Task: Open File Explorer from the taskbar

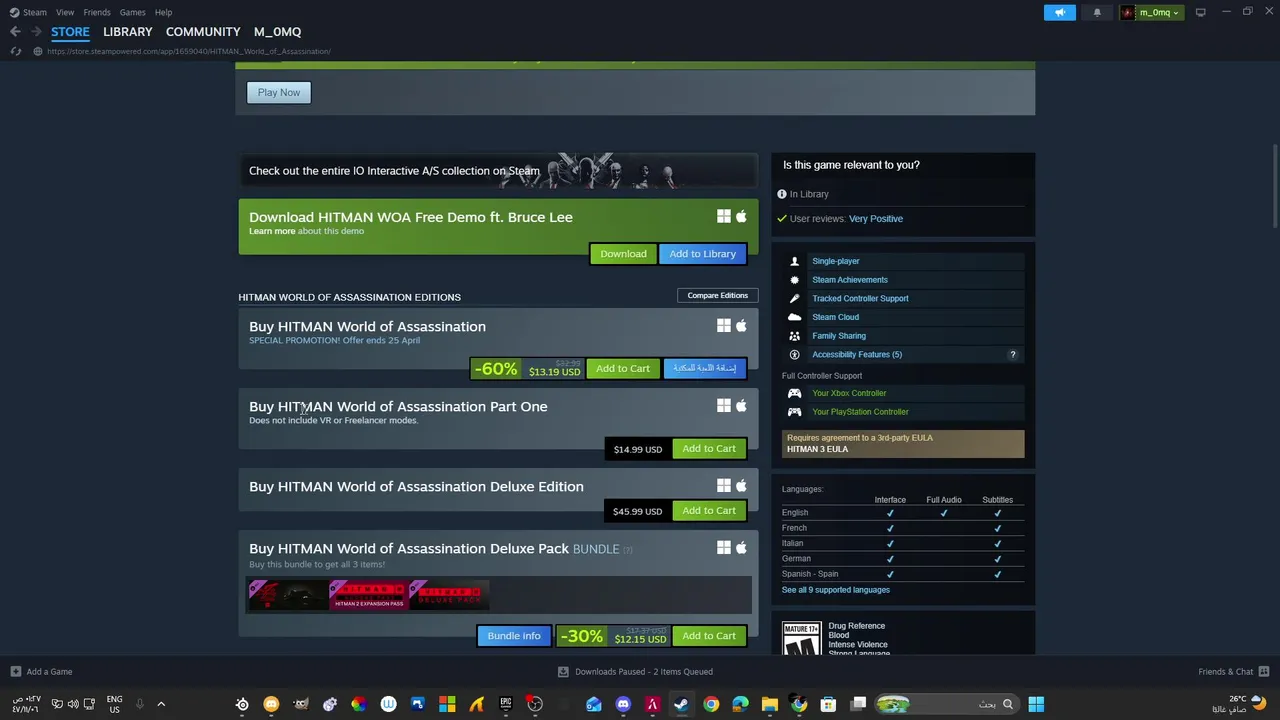Action: 769,704
